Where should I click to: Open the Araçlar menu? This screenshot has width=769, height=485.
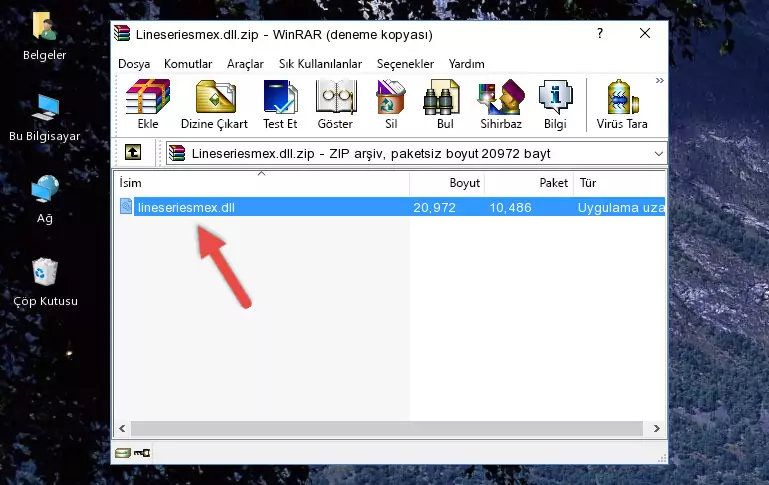point(245,64)
